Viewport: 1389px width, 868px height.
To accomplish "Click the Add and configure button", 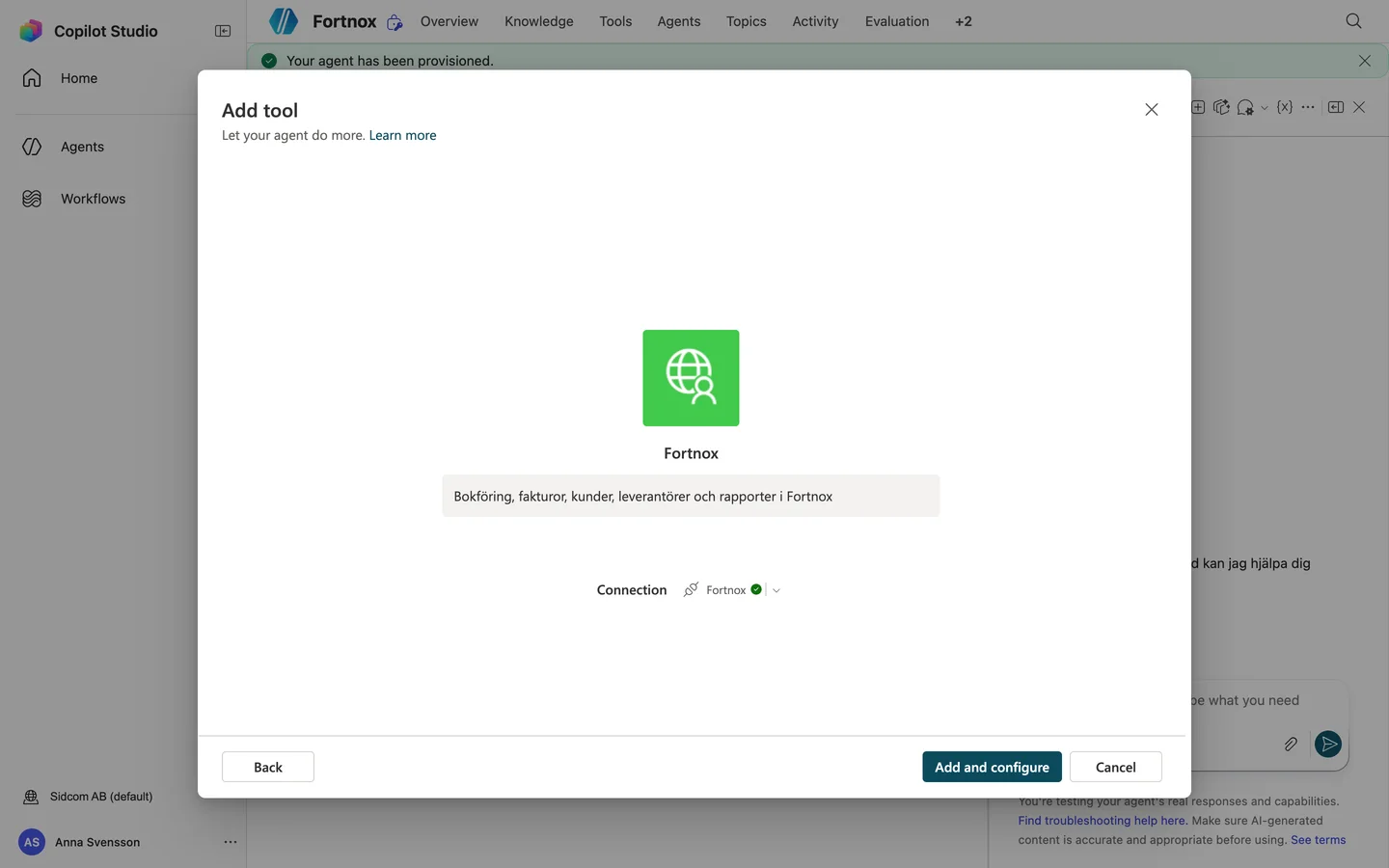I will point(992,767).
